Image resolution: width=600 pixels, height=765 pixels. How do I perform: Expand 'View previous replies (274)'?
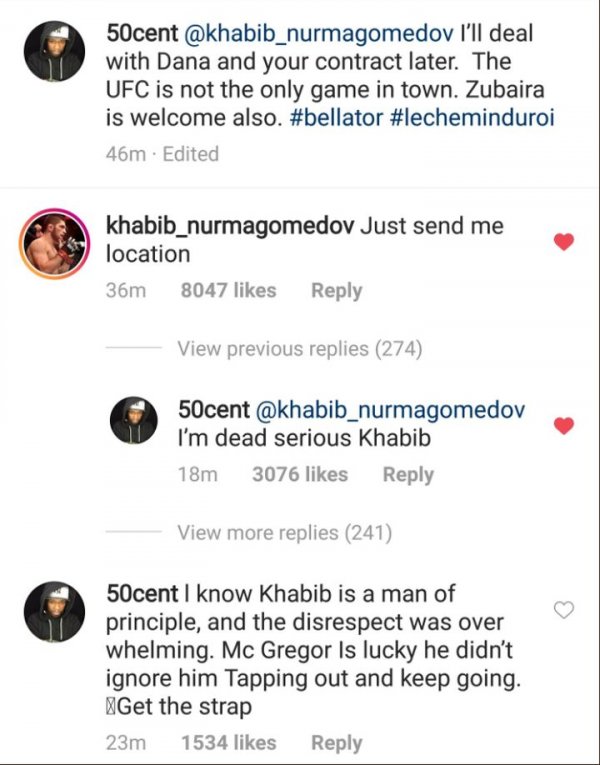(x=299, y=349)
